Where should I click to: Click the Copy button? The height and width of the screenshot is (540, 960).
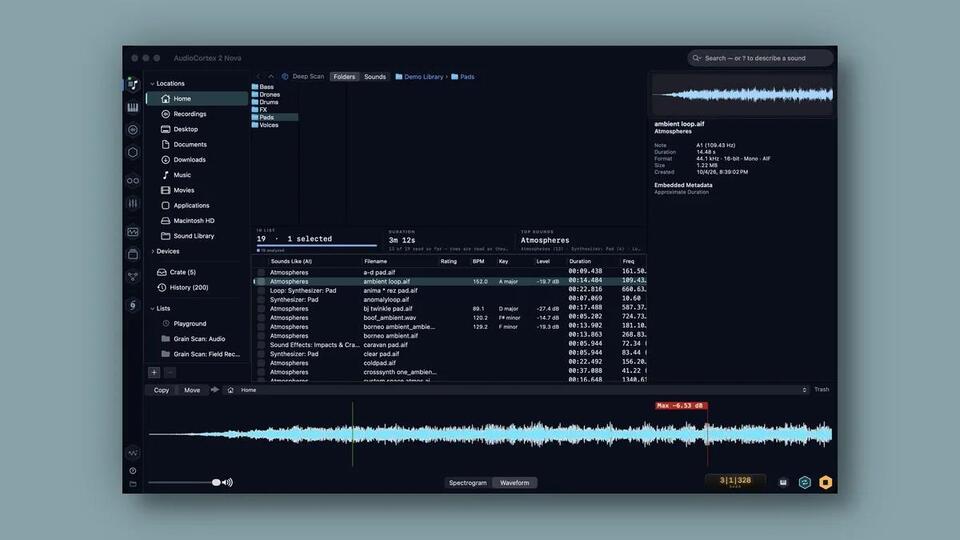coord(161,390)
